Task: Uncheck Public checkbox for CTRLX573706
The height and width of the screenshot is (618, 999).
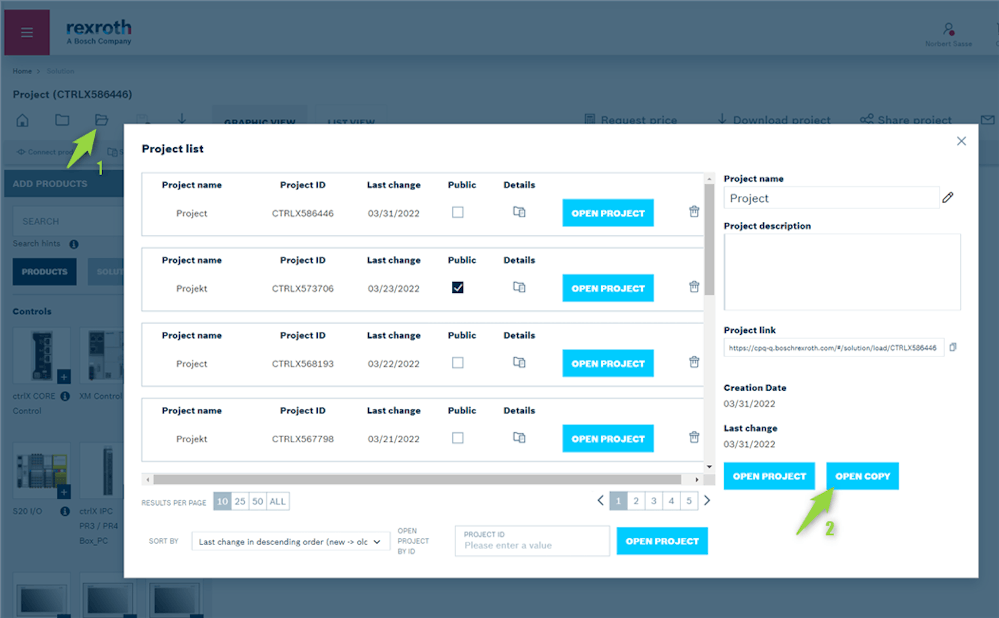Action: [x=457, y=287]
